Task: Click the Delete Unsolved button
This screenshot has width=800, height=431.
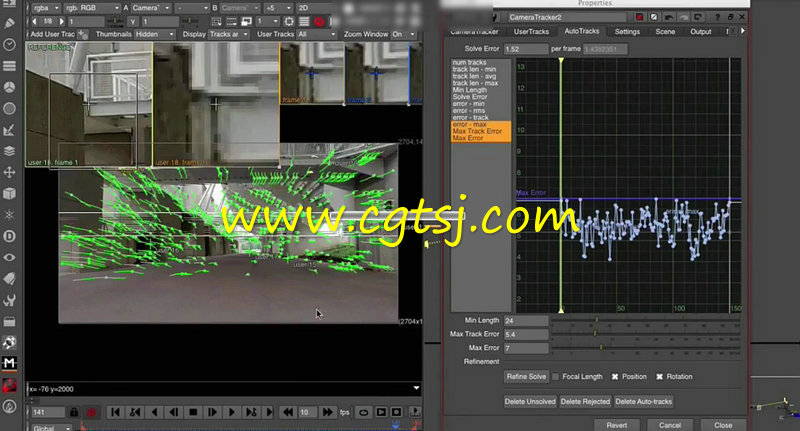Action: tap(530, 402)
